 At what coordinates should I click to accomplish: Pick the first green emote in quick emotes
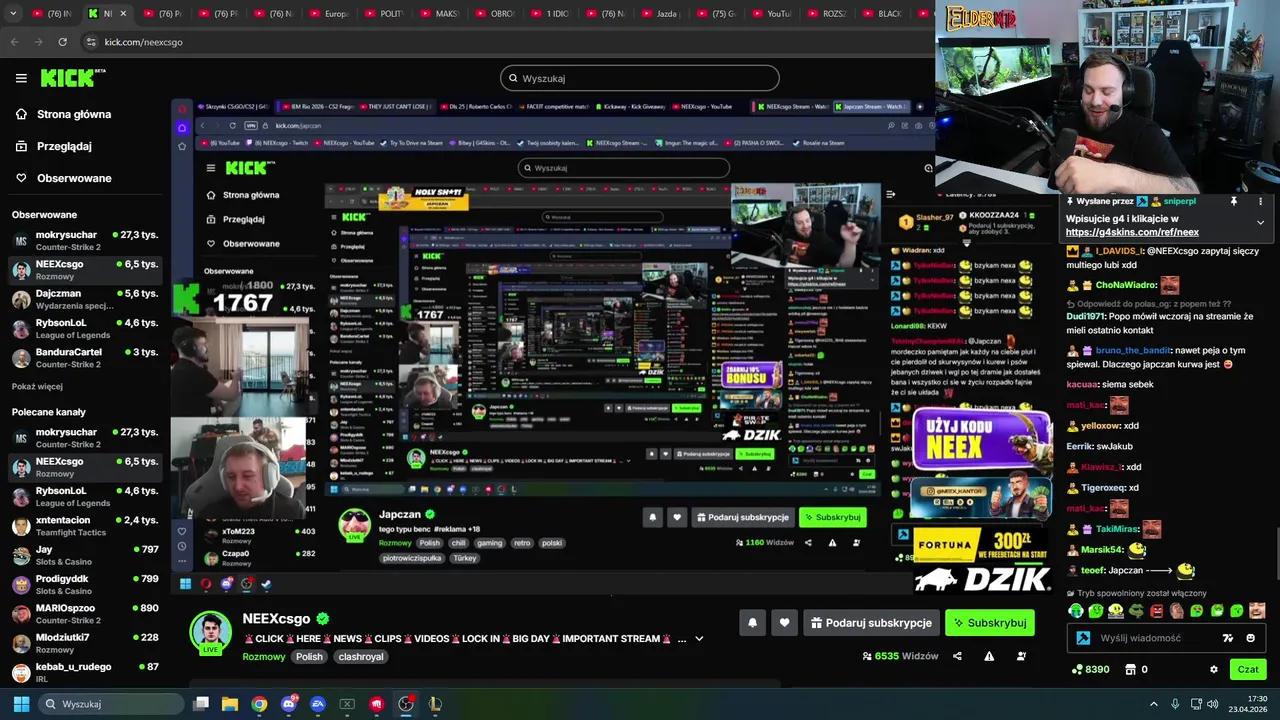coord(1076,611)
